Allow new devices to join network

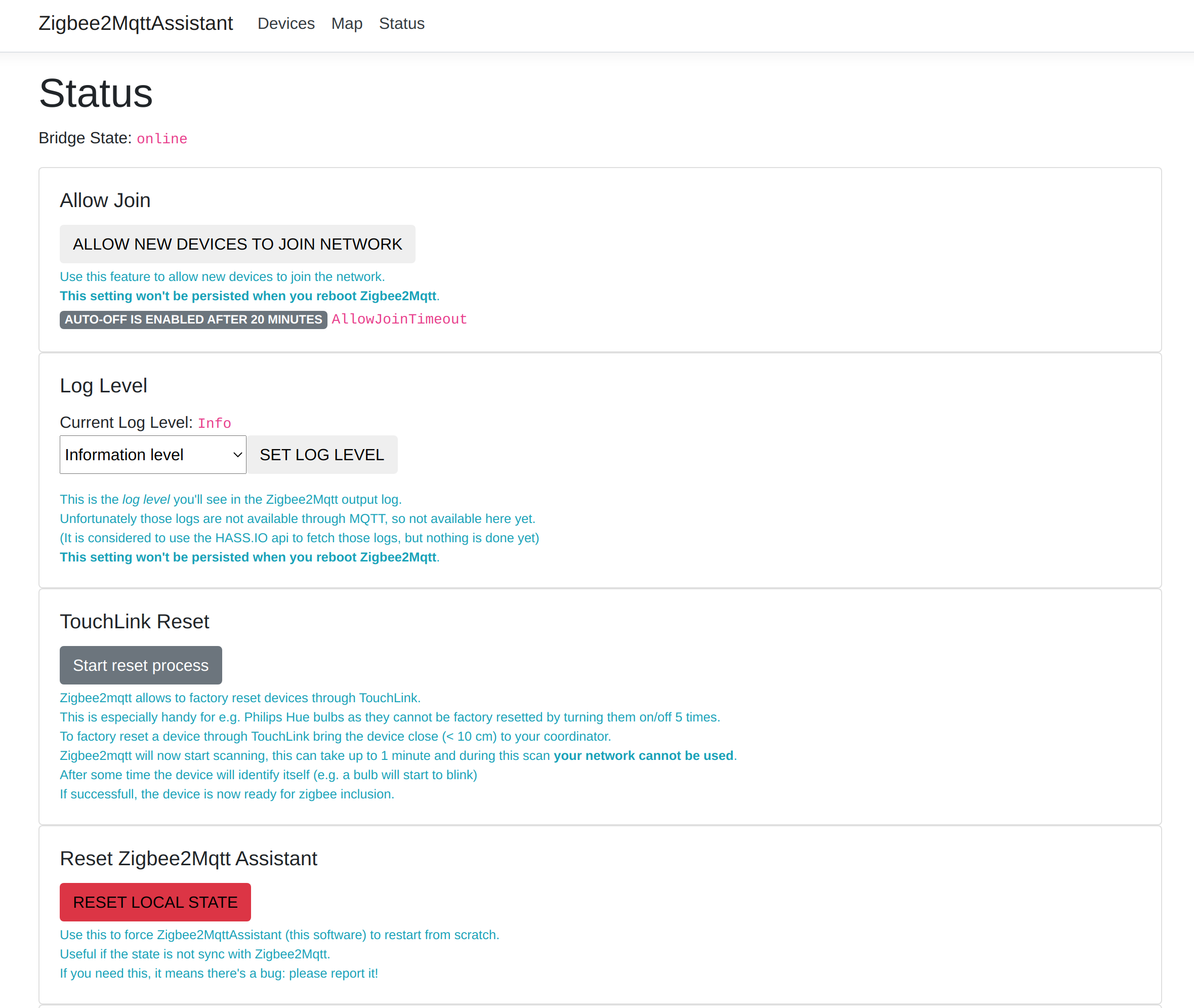point(237,244)
